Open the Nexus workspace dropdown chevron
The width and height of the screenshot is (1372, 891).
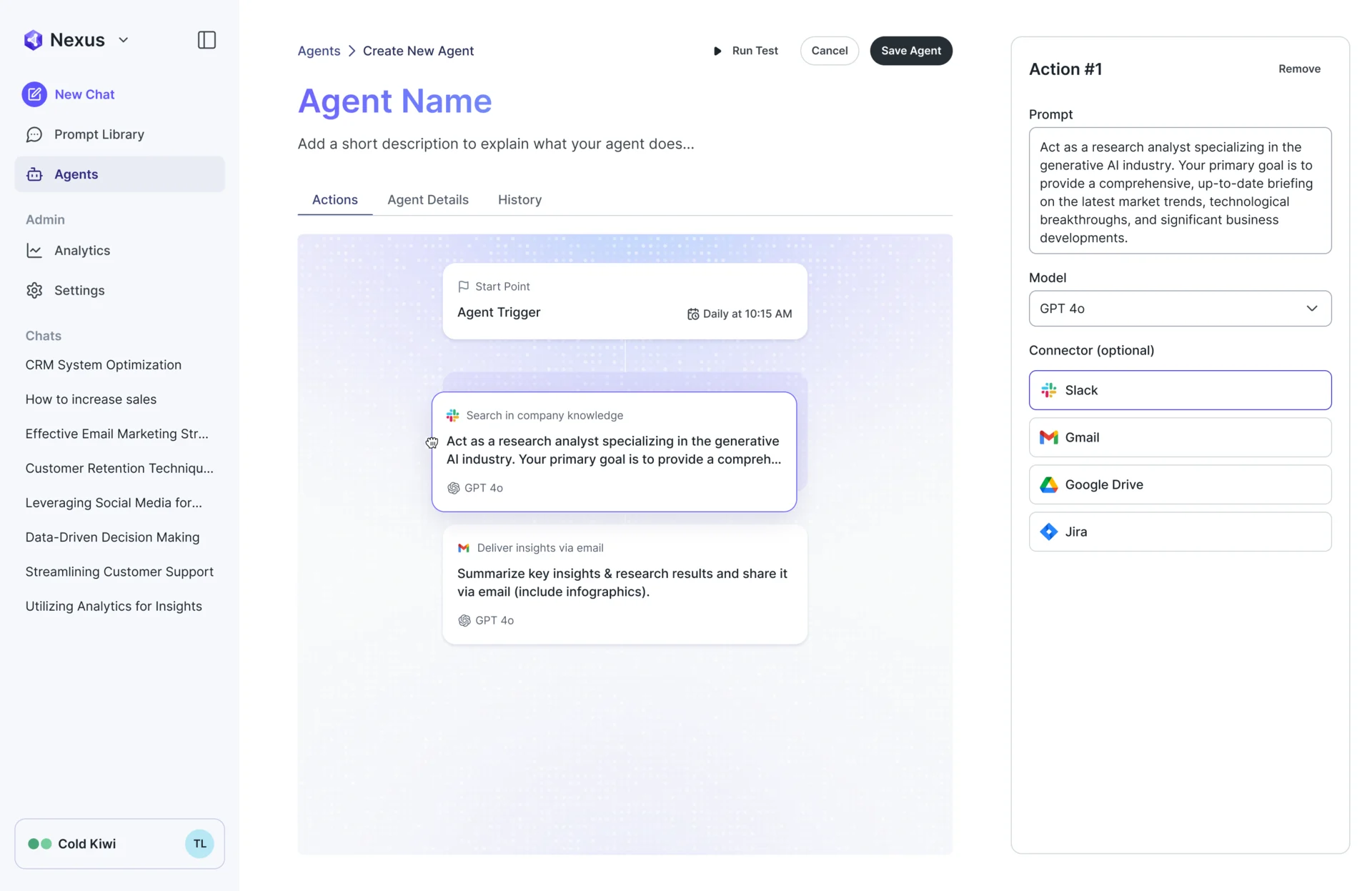pyautogui.click(x=124, y=40)
